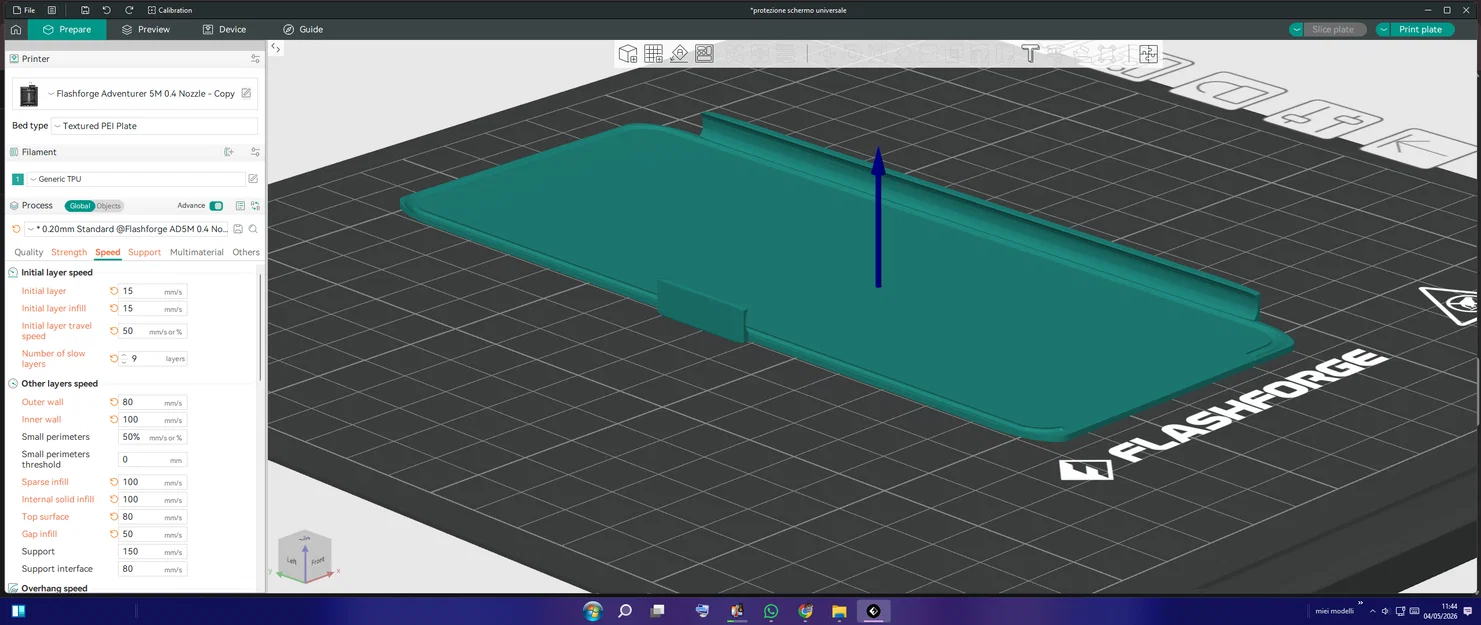This screenshot has width=1481, height=625.
Task: Click the Outer wall speed field
Action: pyautogui.click(x=152, y=402)
